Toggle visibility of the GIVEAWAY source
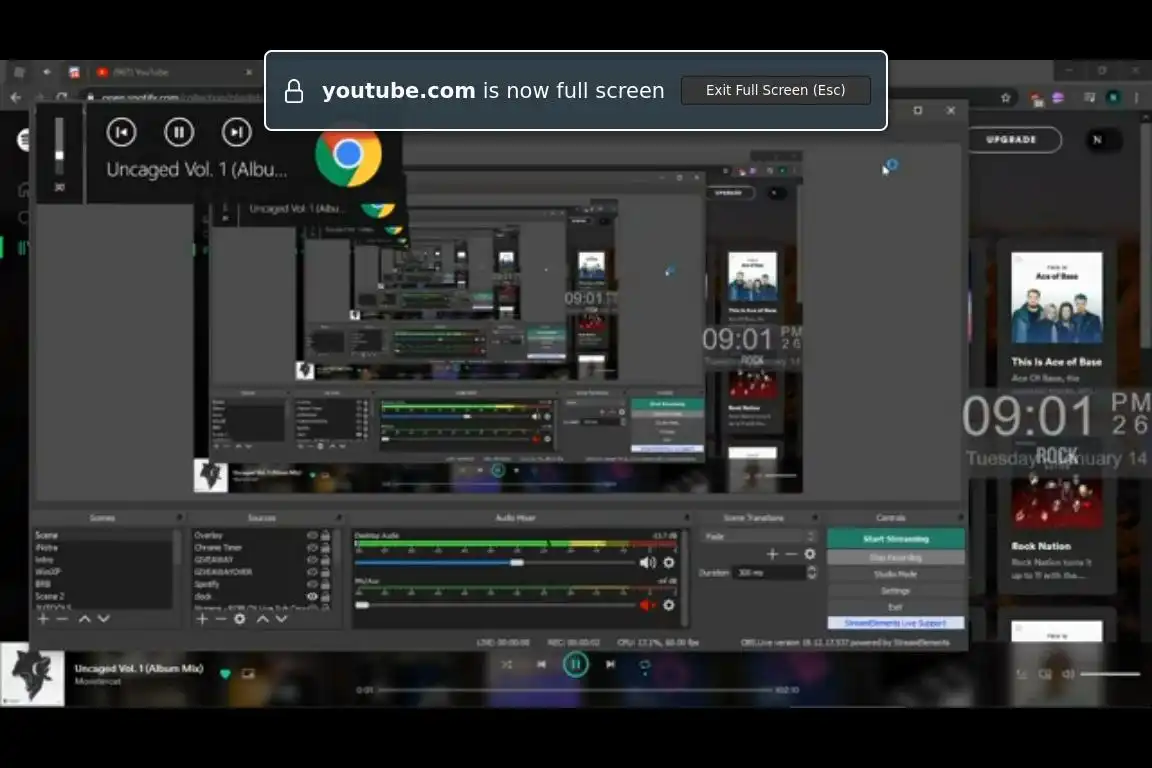This screenshot has width=1152, height=768. (312, 560)
